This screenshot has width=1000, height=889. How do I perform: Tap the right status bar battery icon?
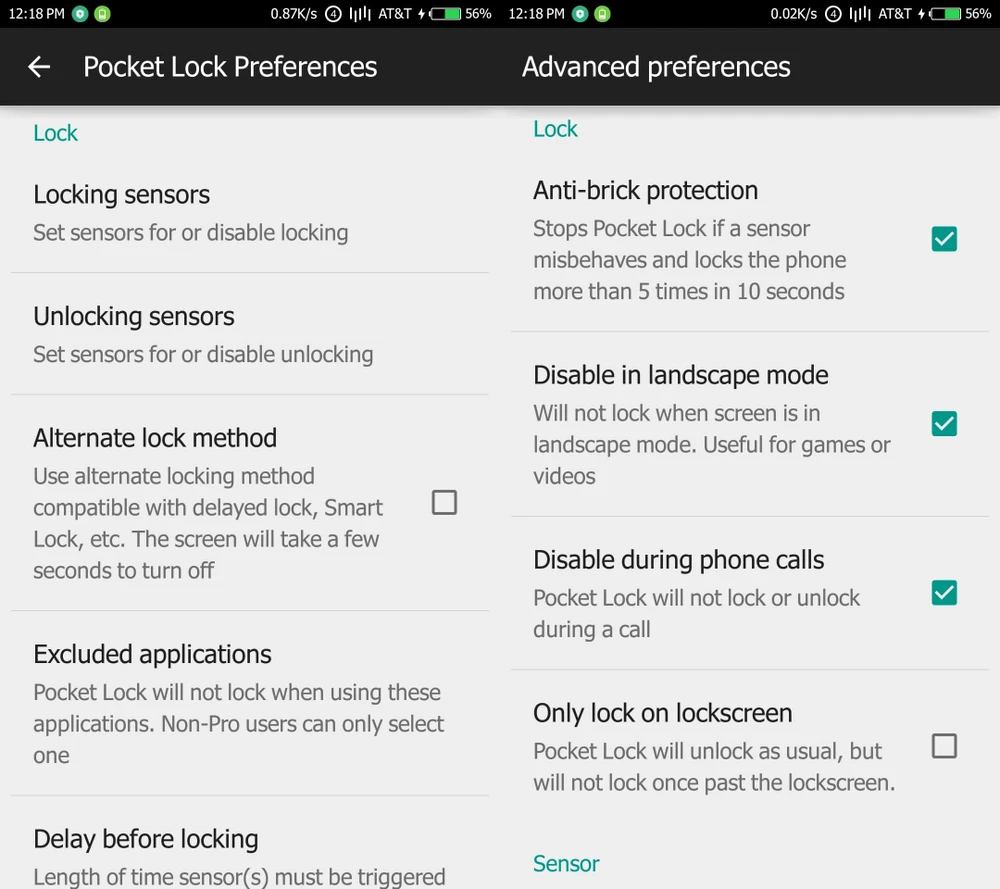(945, 14)
